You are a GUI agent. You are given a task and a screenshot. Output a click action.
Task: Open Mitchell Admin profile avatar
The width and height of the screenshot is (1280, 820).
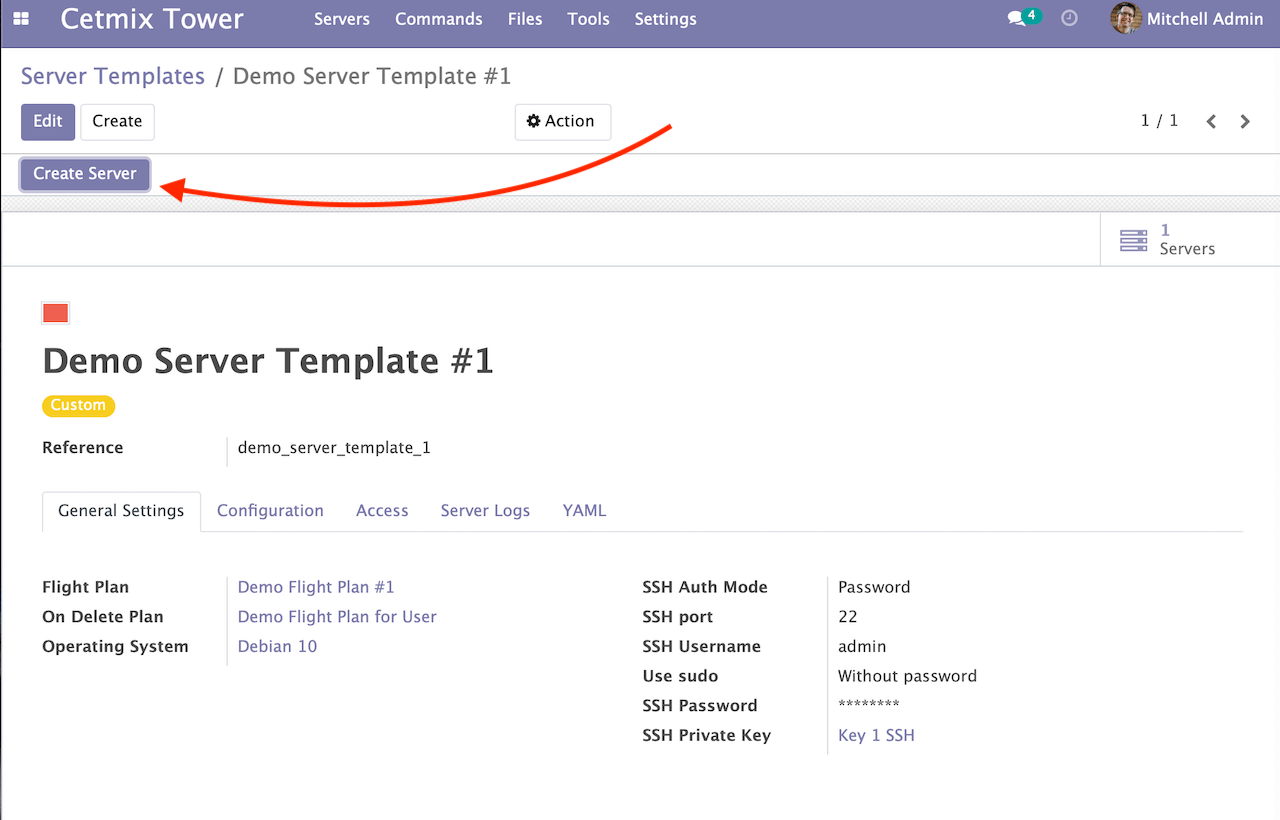(1125, 18)
